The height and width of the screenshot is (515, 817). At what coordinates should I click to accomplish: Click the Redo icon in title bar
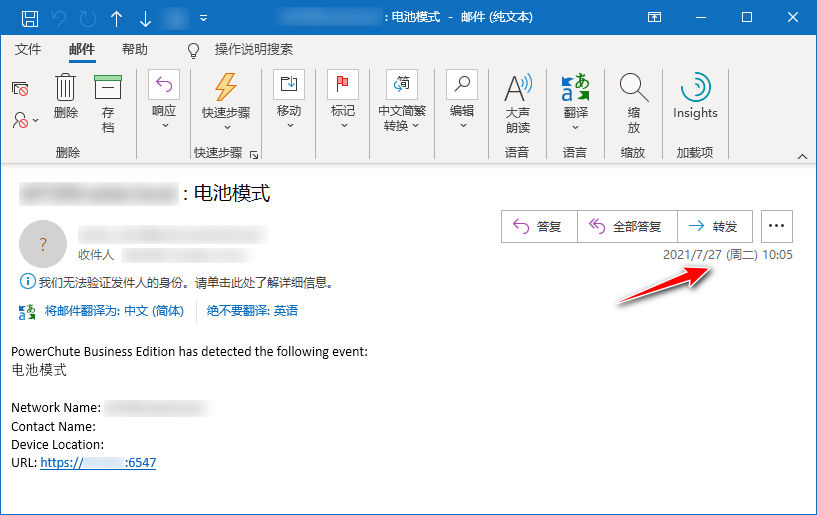point(88,18)
